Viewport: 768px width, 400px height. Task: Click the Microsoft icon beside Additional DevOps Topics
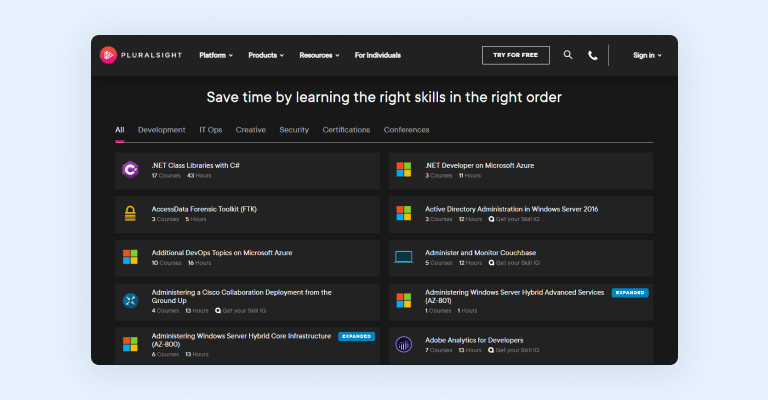click(x=130, y=257)
